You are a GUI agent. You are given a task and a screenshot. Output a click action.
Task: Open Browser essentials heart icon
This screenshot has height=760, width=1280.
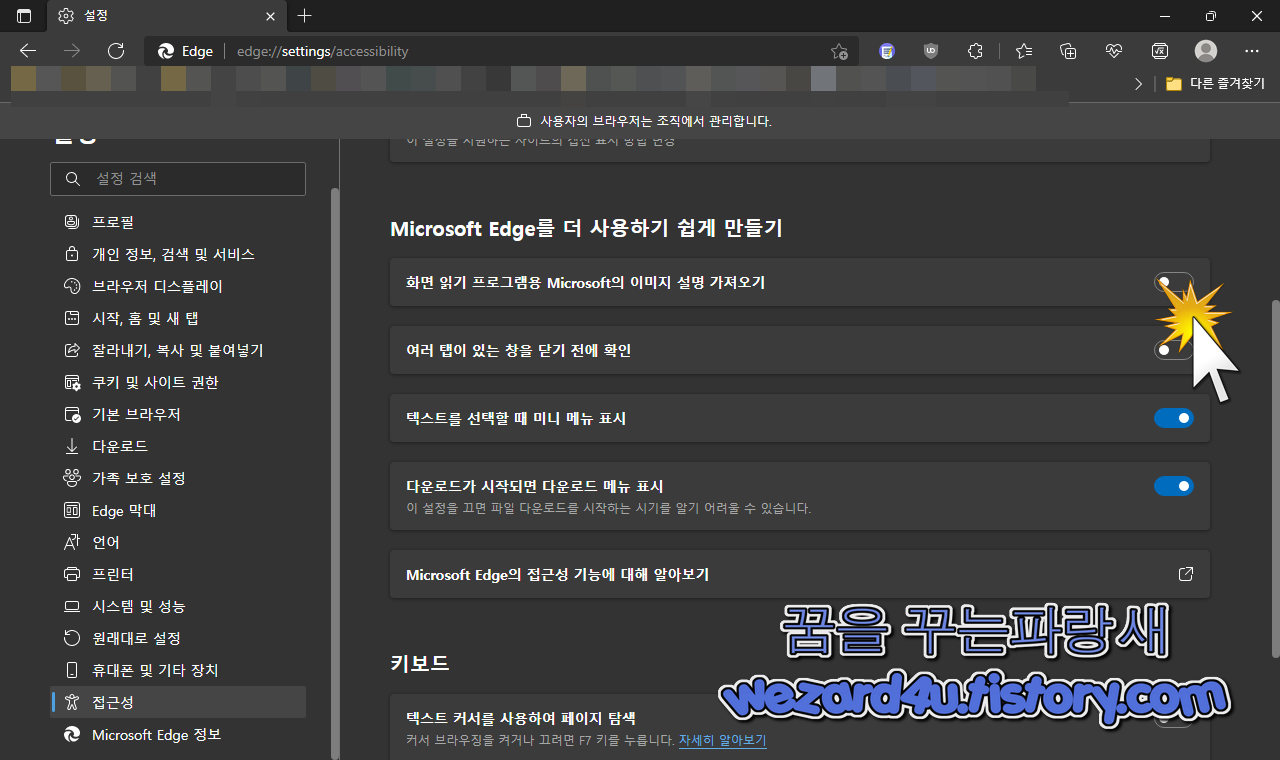coord(1113,51)
